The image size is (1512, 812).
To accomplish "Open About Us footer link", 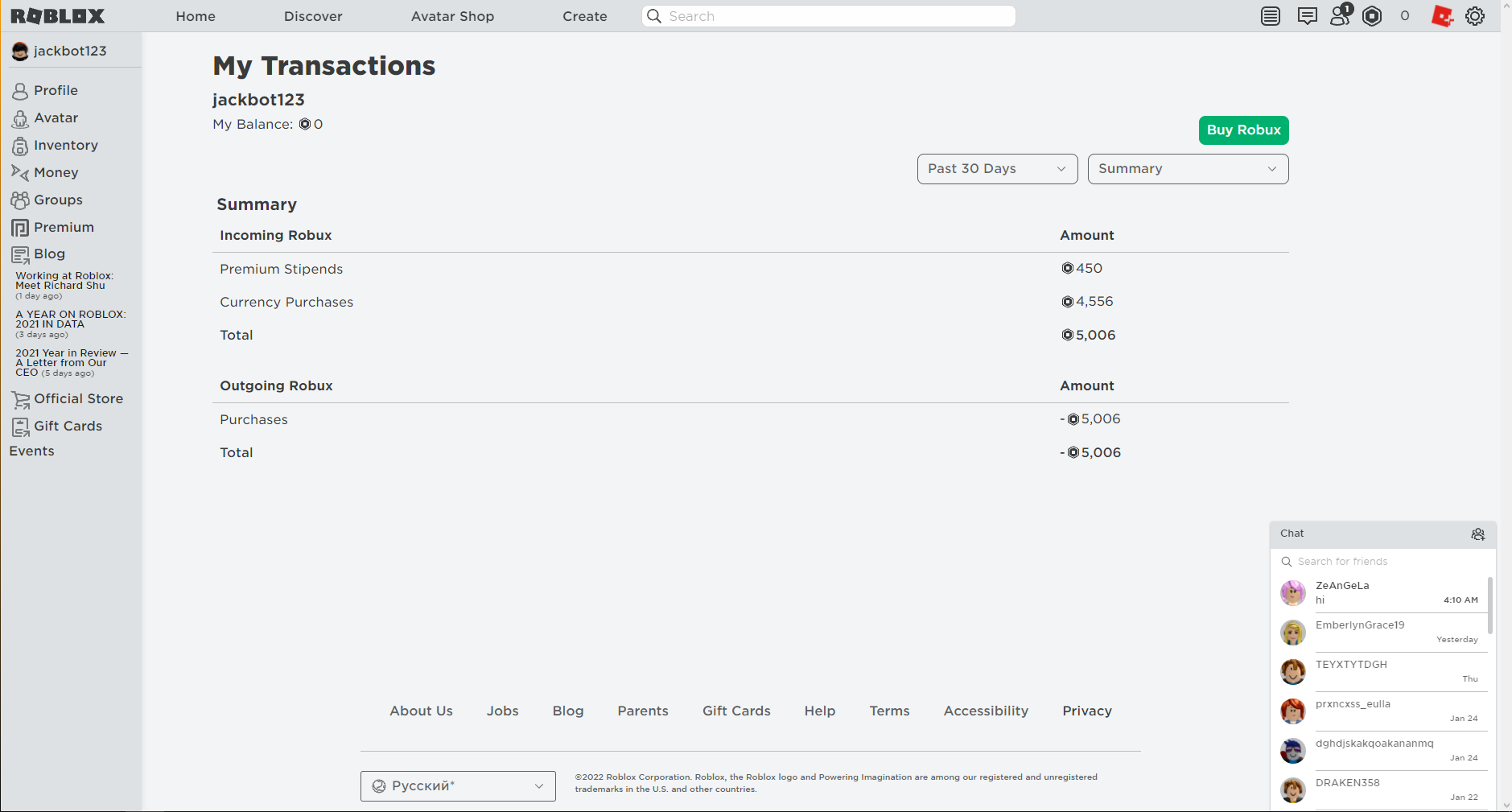I will [421, 711].
